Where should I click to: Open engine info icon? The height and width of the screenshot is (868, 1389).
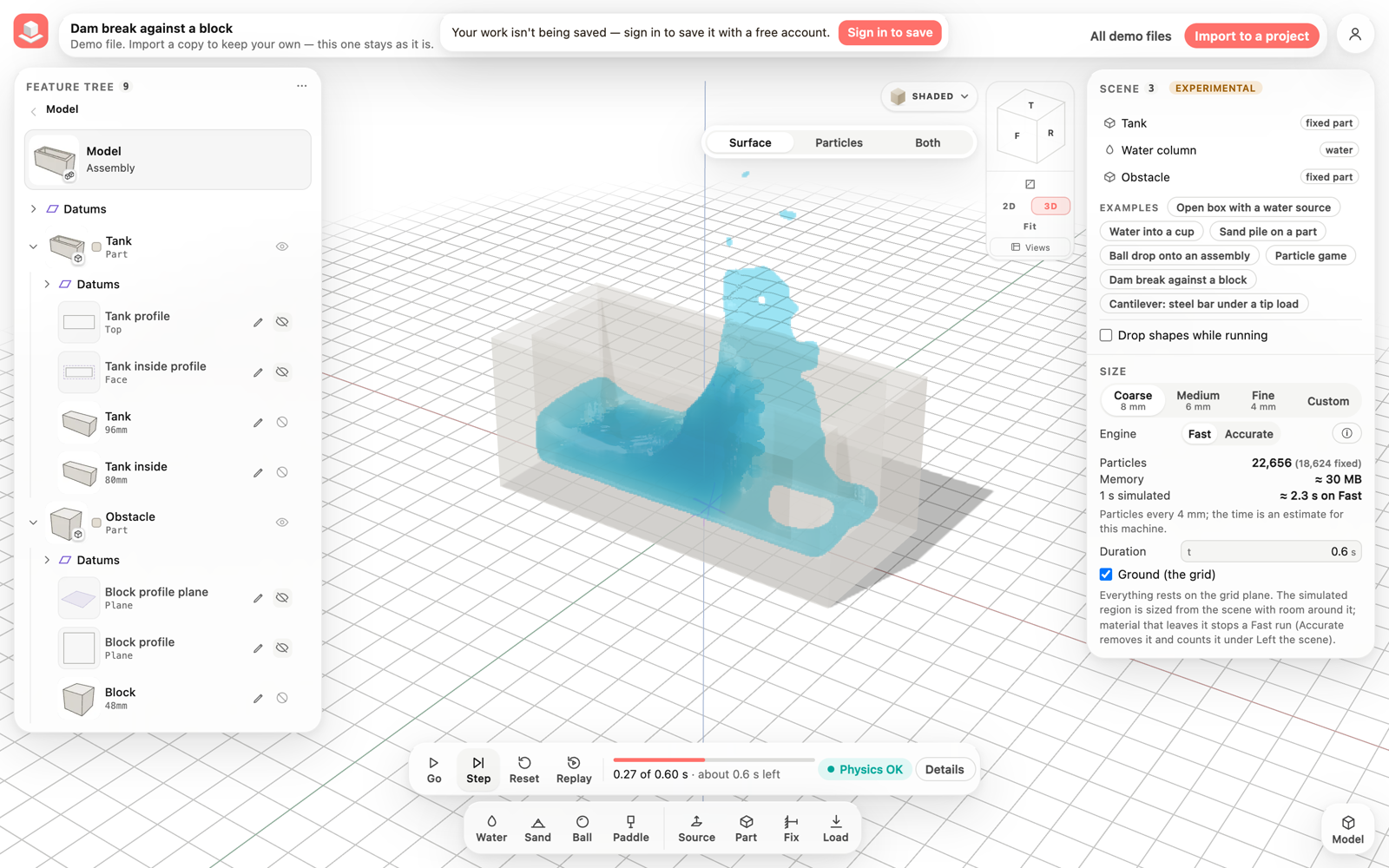click(x=1346, y=433)
